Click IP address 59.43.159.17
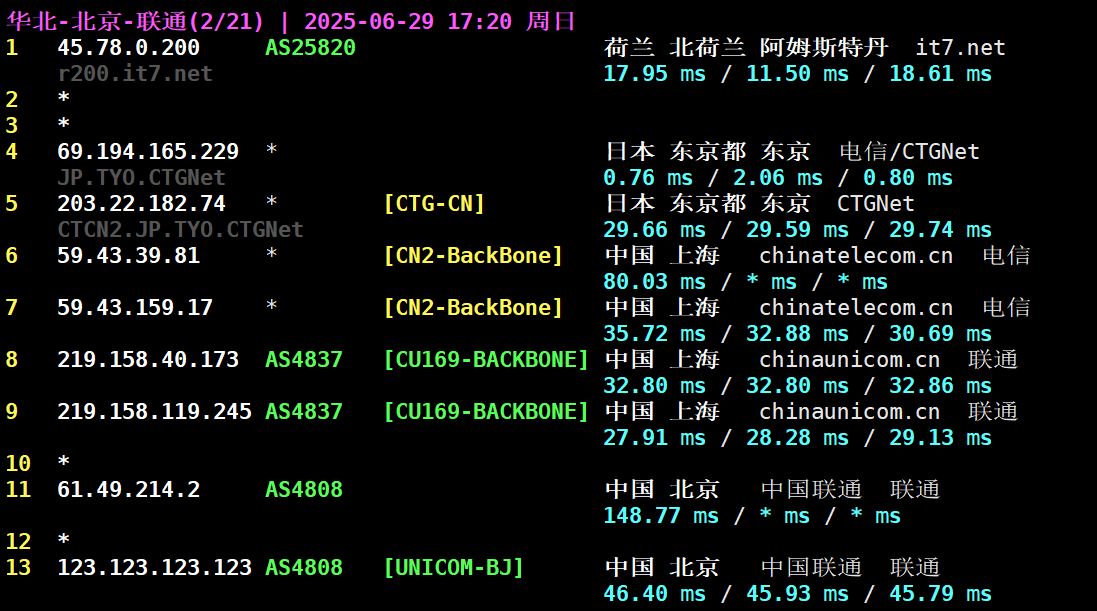 pos(135,307)
